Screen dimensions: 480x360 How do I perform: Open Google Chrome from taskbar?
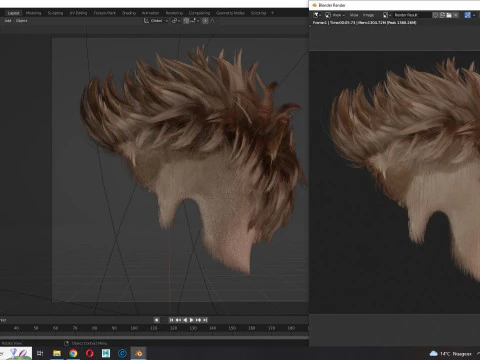point(73,353)
